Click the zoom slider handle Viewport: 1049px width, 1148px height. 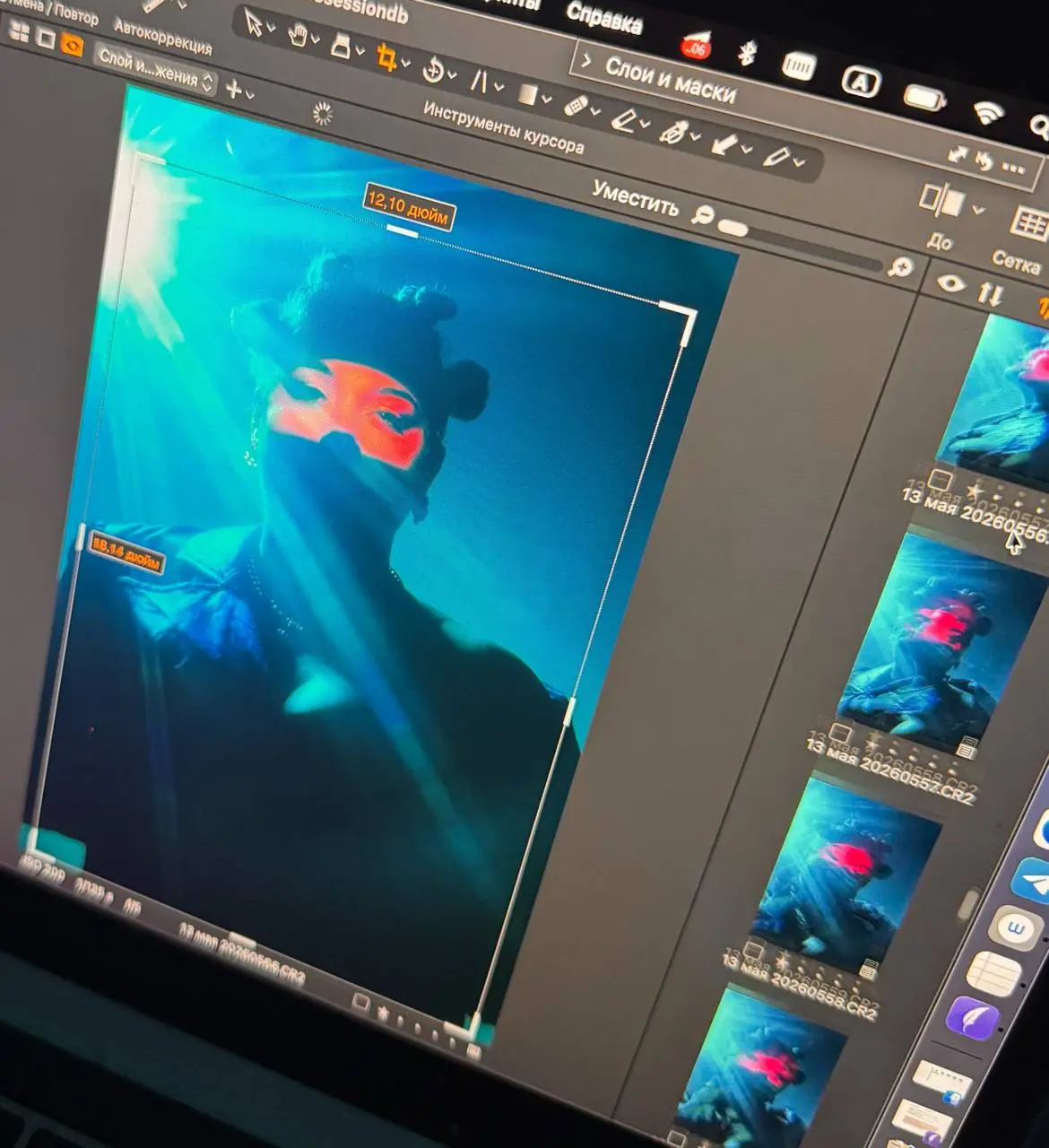coord(733,230)
